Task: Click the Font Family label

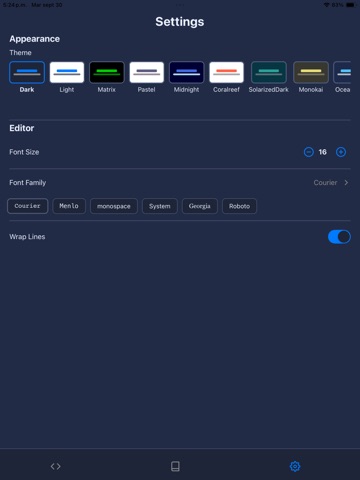Action: [x=28, y=183]
